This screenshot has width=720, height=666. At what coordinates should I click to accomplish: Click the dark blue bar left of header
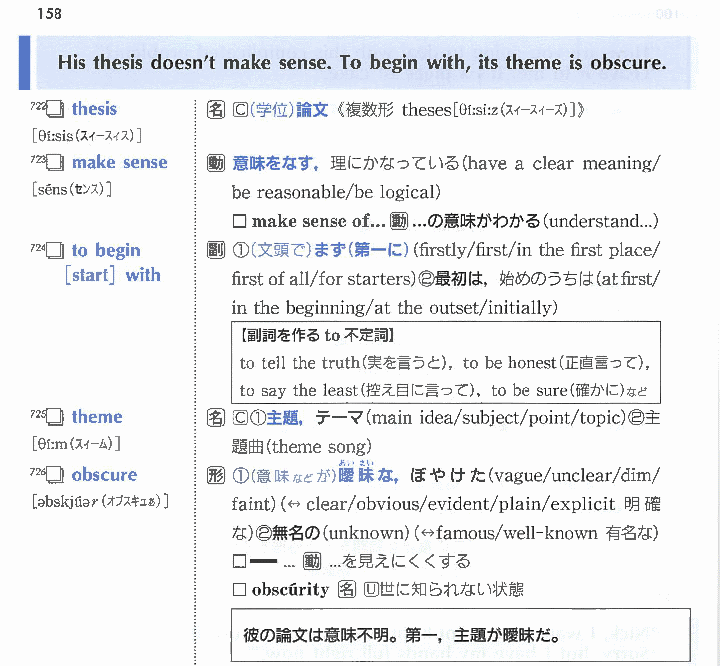pos(24,63)
